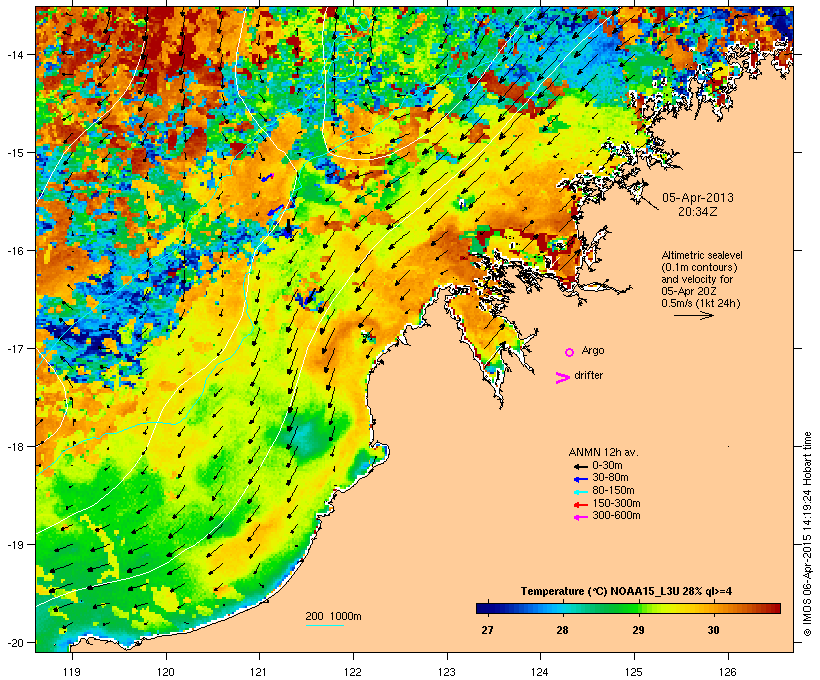
Task: Click the '20:34Z' time text
Action: [x=698, y=212]
